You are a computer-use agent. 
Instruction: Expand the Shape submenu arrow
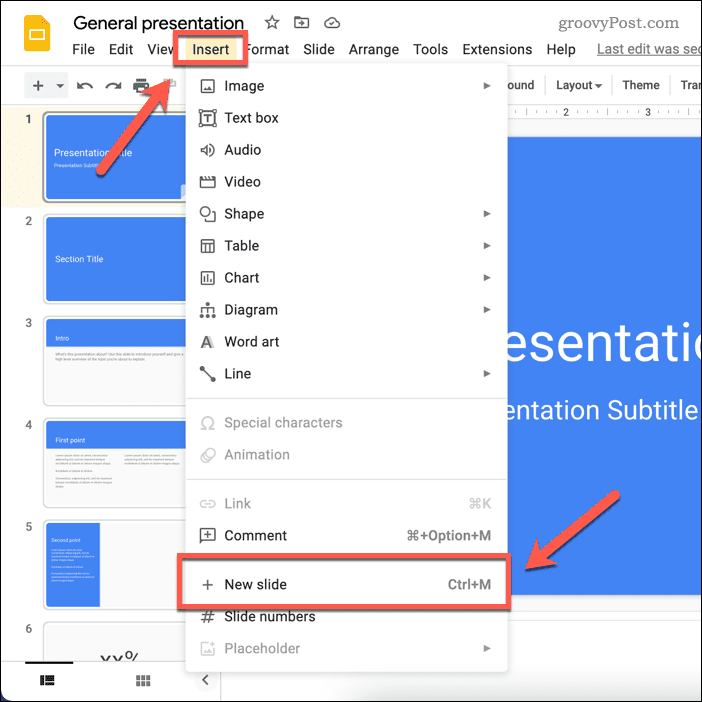487,214
